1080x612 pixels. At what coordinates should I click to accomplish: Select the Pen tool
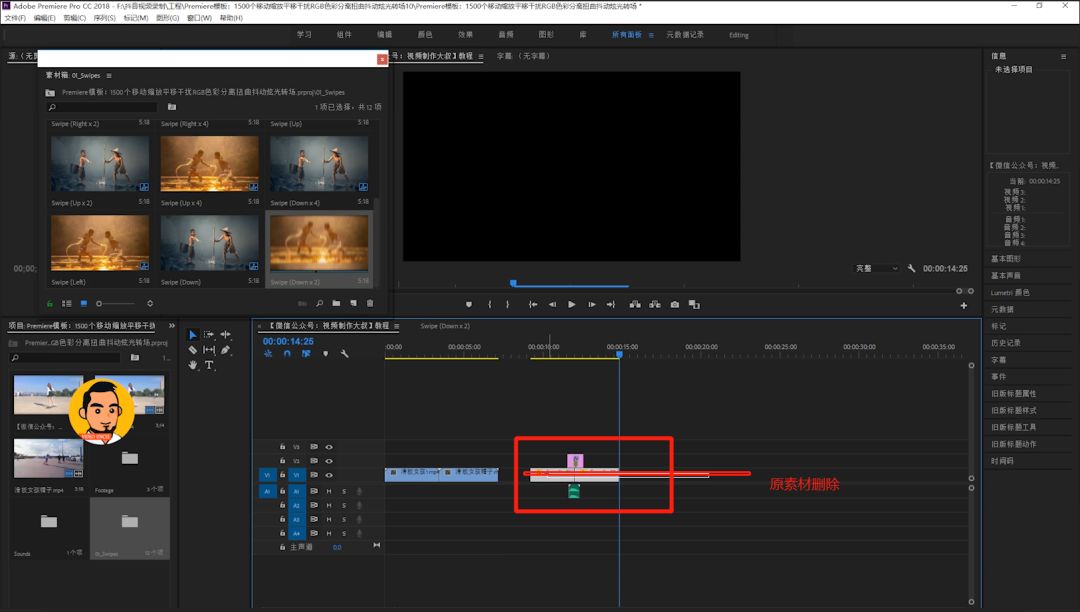(x=225, y=350)
